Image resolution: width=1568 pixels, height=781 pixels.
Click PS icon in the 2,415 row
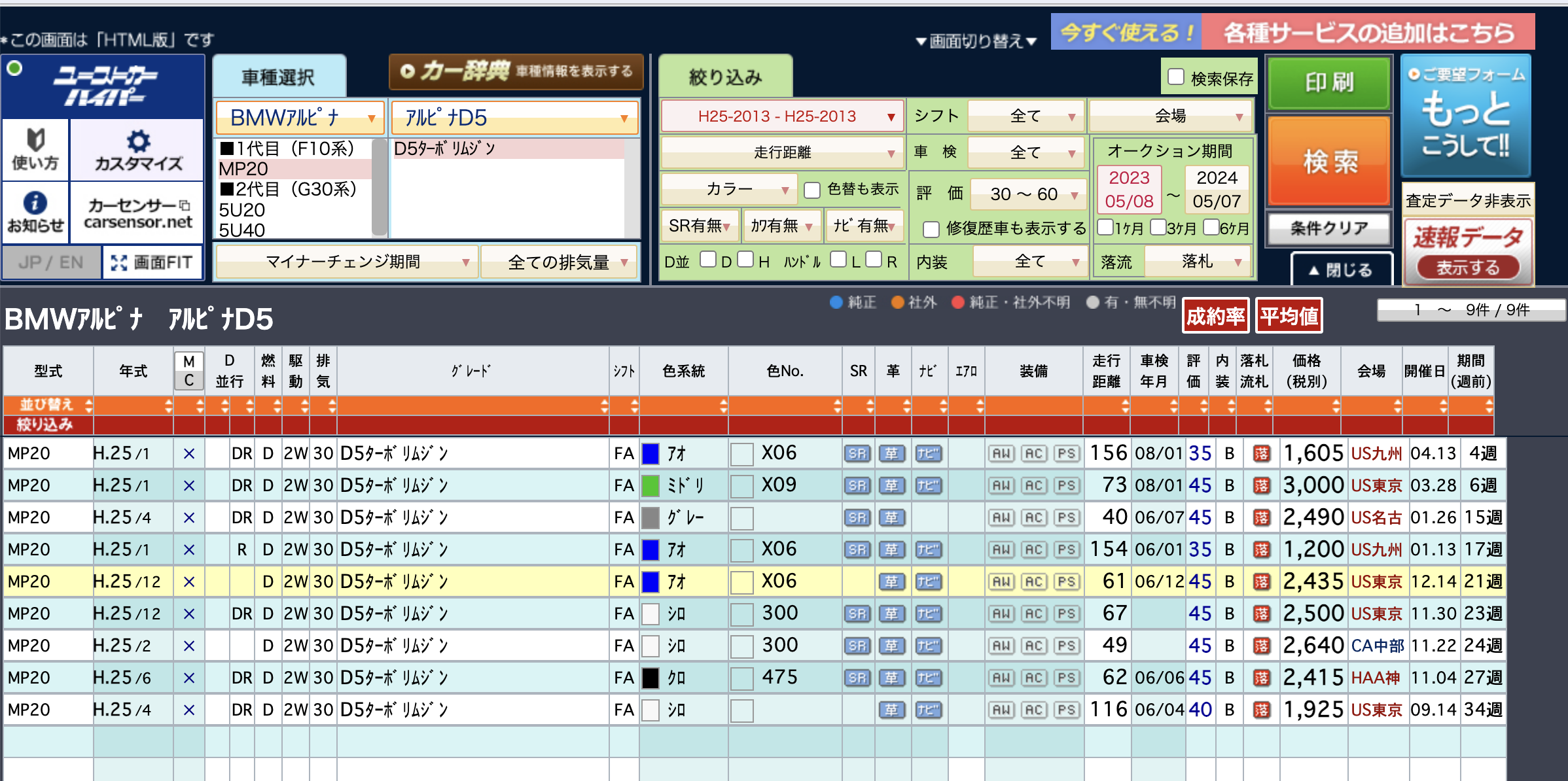pos(1067,678)
